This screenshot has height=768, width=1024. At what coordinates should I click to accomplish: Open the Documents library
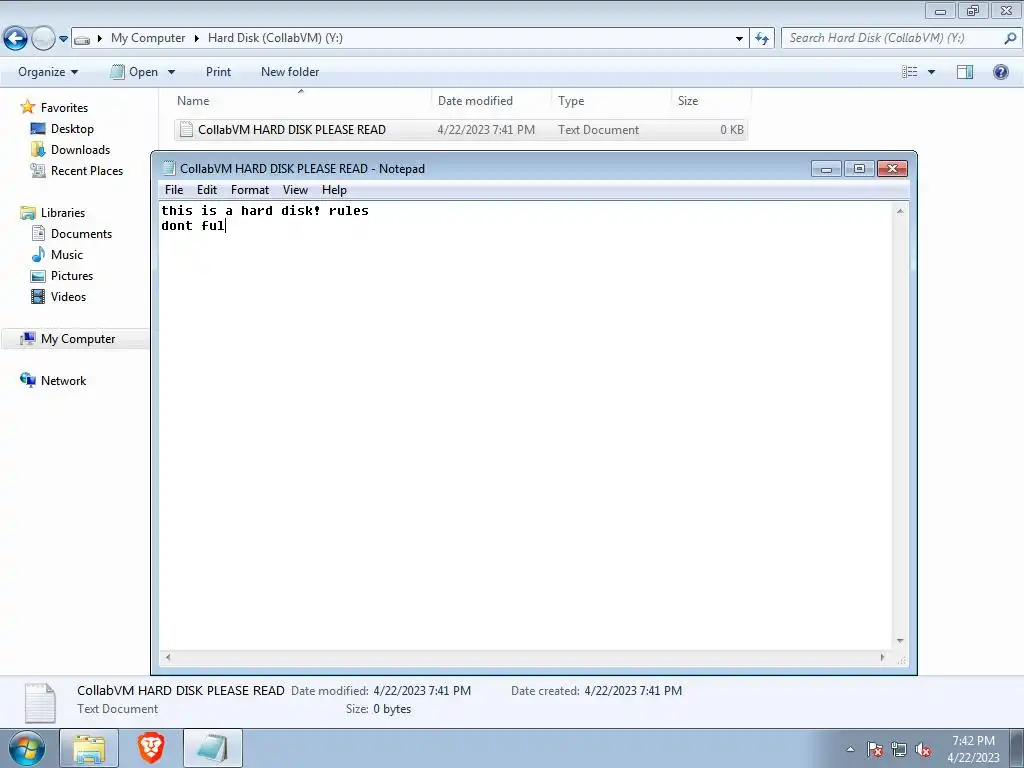click(x=81, y=234)
